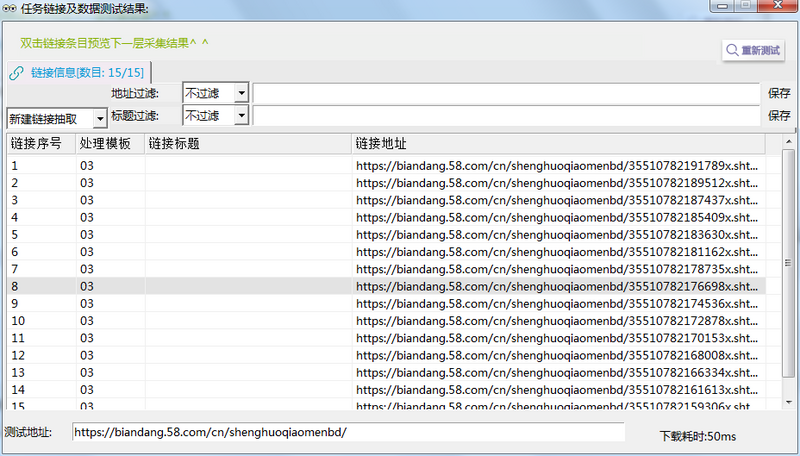Select link row ending 3551078219178​9x
800x456 pixels.
coord(386,165)
